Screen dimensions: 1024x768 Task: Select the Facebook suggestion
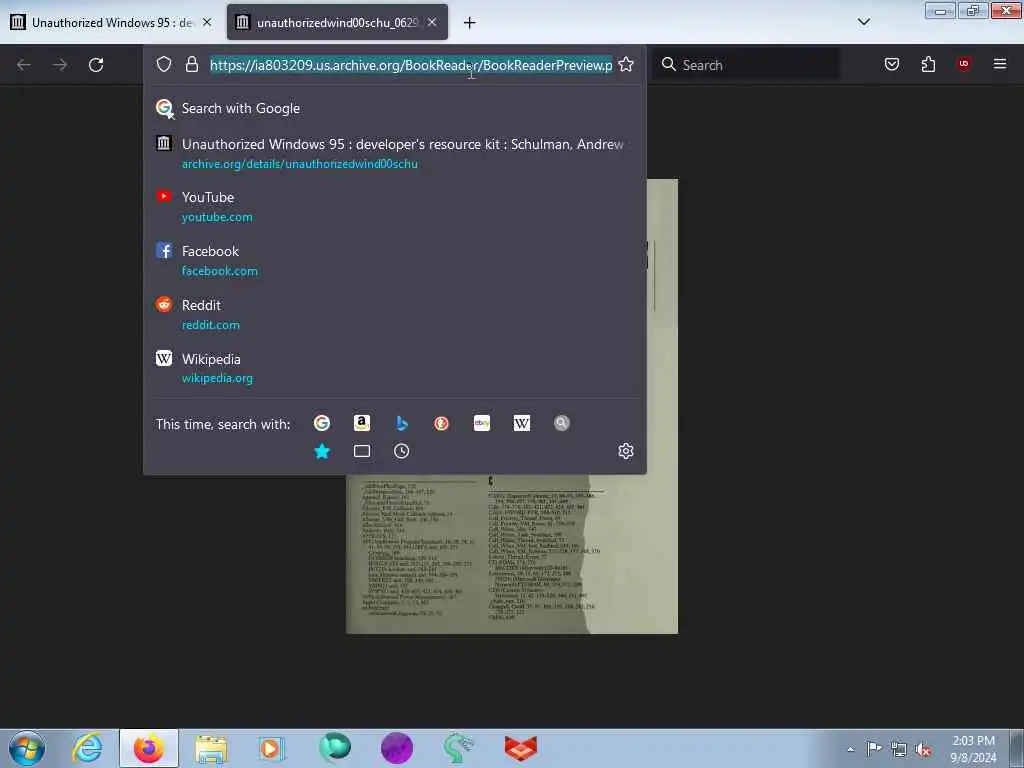394,261
